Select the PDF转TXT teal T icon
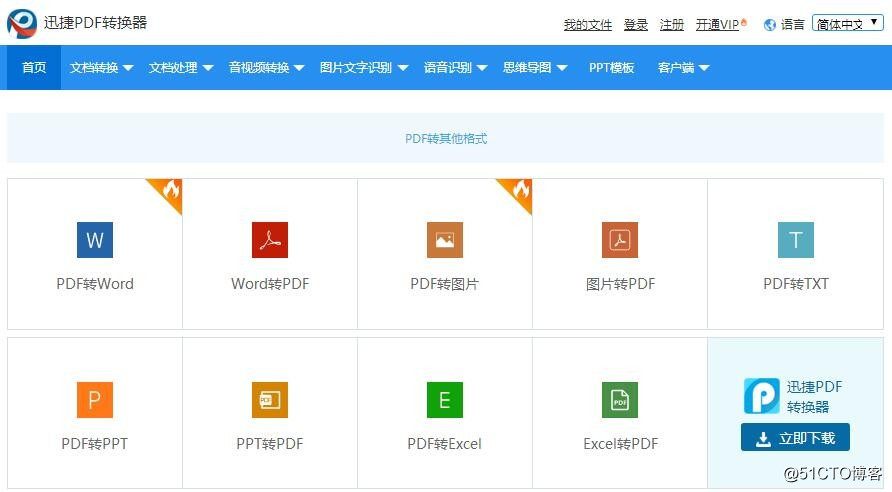Screen dimensions: 892x492 [x=796, y=240]
